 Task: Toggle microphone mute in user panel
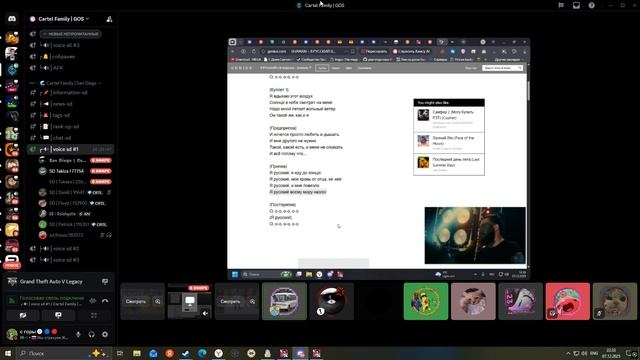(78, 334)
